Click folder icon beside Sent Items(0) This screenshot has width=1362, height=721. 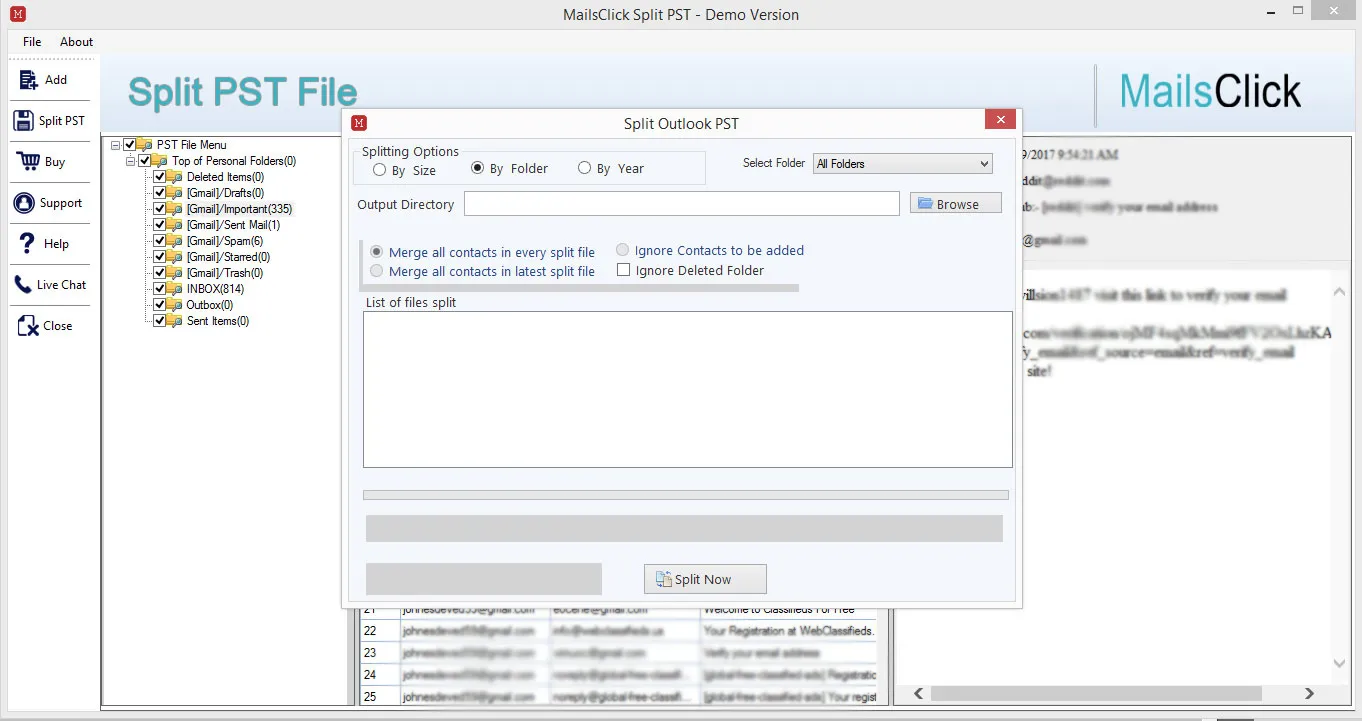point(176,321)
